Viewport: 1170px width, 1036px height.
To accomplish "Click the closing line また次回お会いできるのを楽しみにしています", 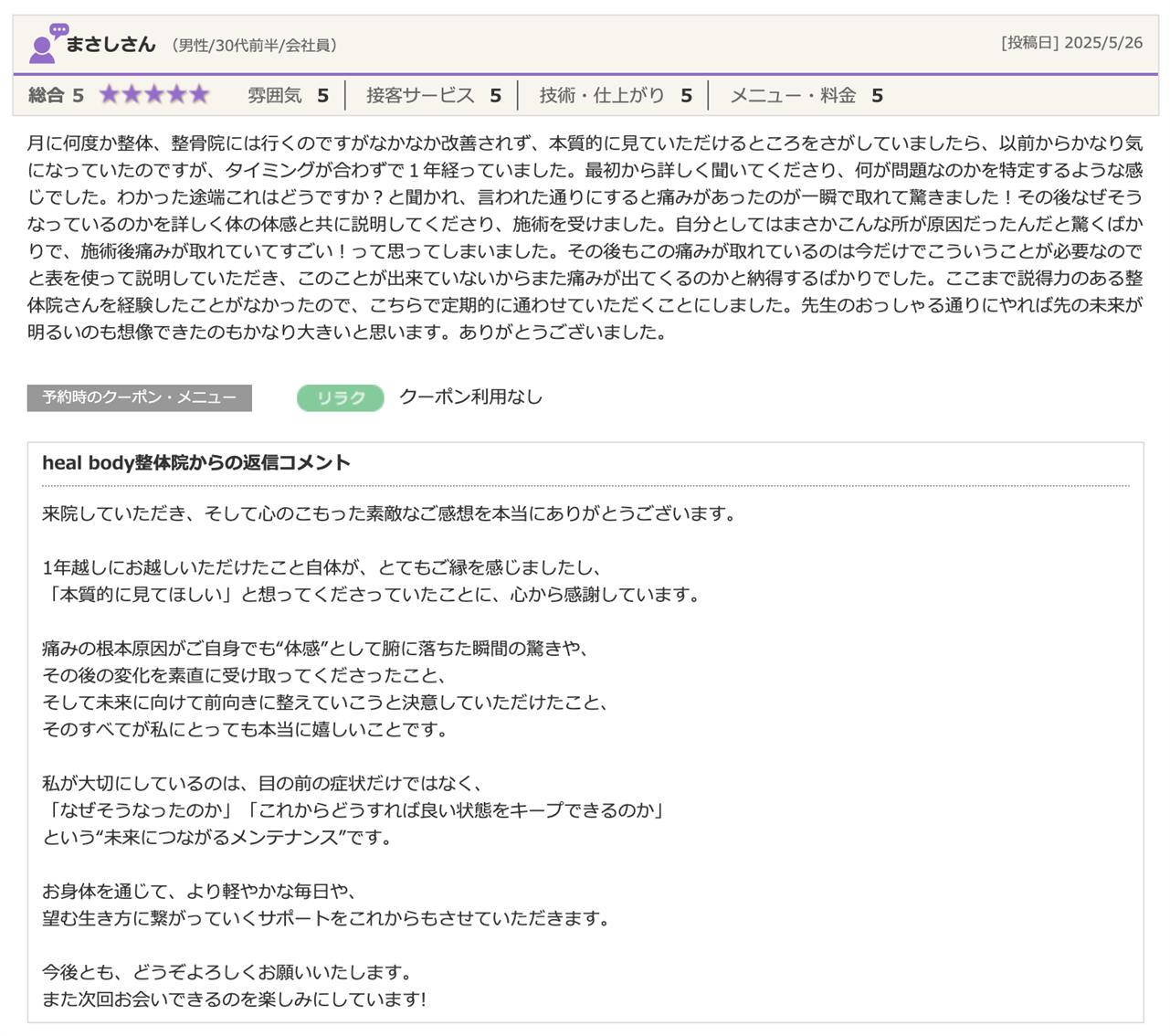I will (x=234, y=999).
